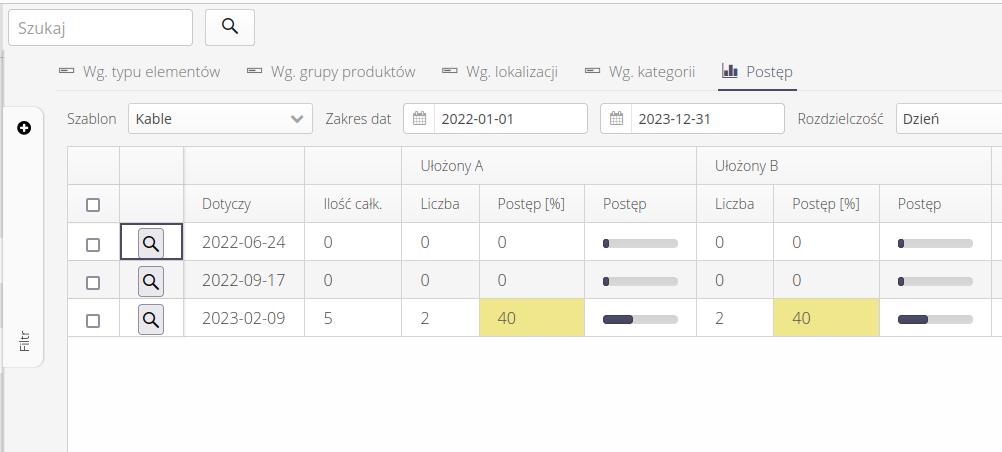Click Ułożony A progress bar for 2022-06-24
Image resolution: width=1002 pixels, height=452 pixels.
(640, 244)
